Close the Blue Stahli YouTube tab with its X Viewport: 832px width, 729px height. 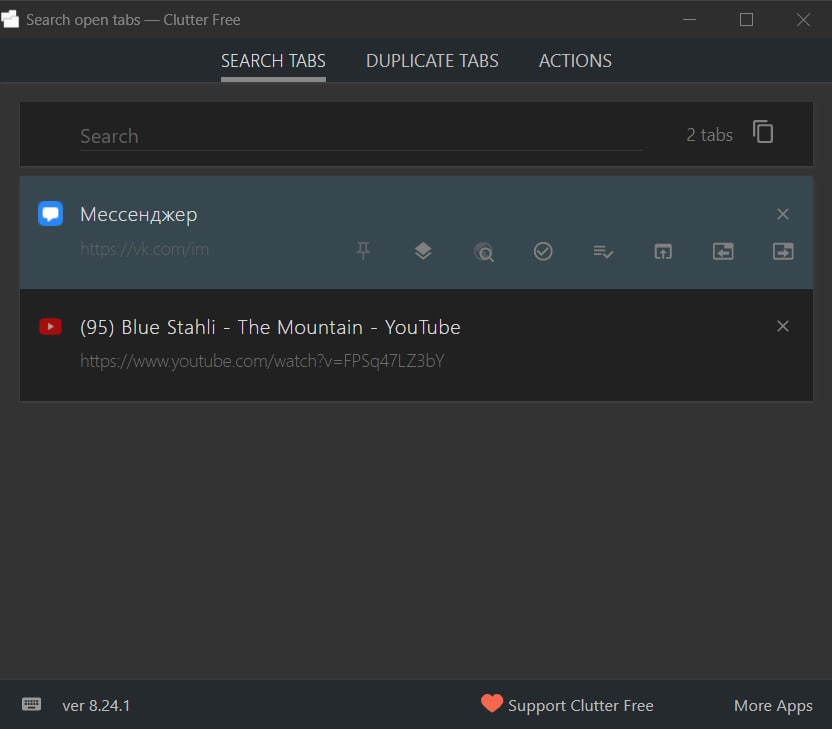(x=783, y=326)
